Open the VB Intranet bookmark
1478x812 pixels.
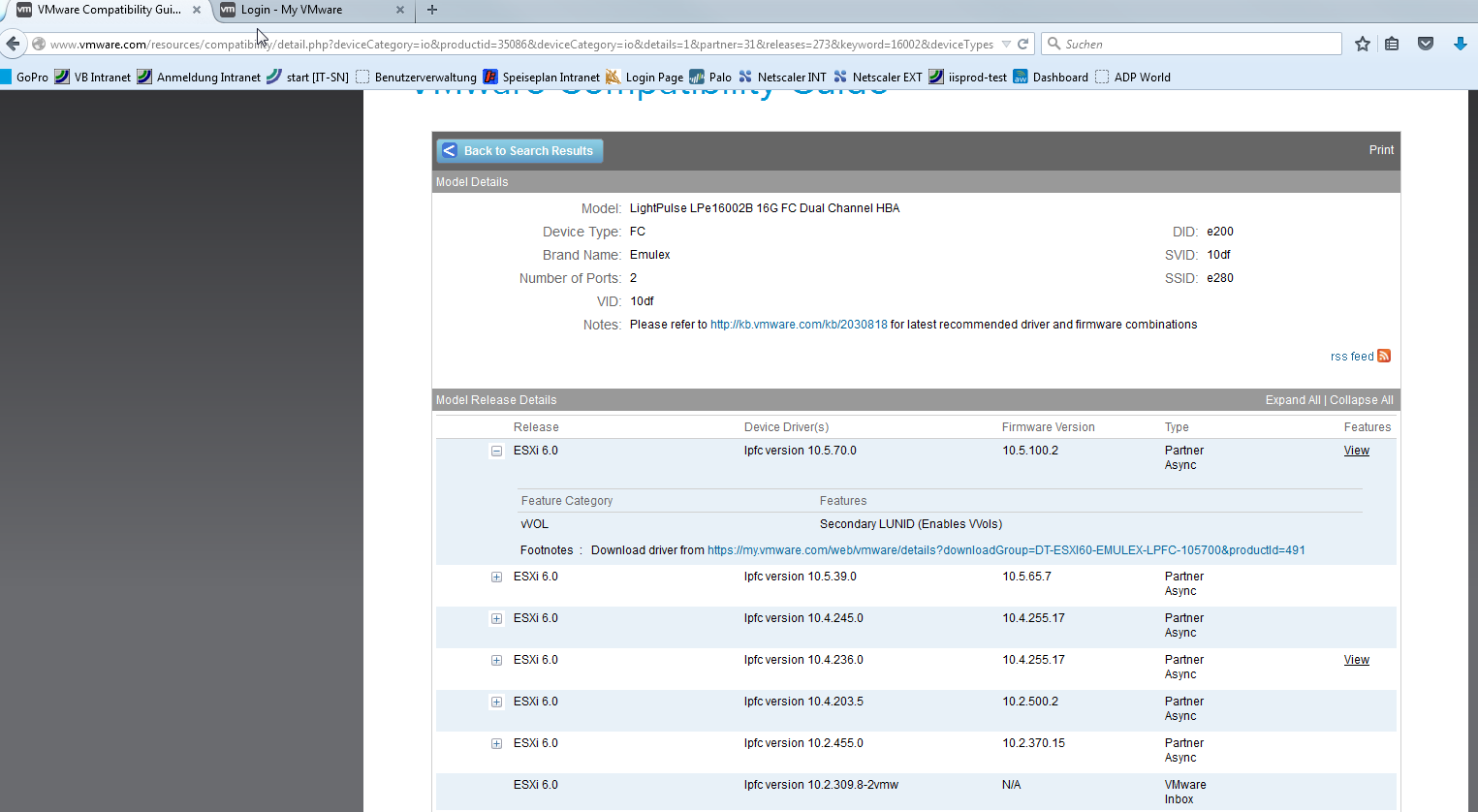[93, 77]
